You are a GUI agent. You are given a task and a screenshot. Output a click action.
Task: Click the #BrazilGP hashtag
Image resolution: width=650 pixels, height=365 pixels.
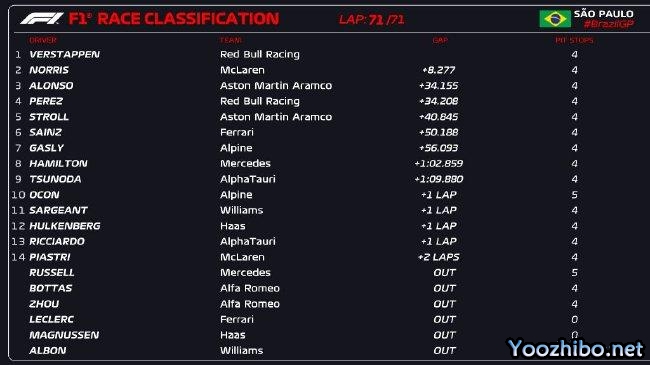click(609, 24)
